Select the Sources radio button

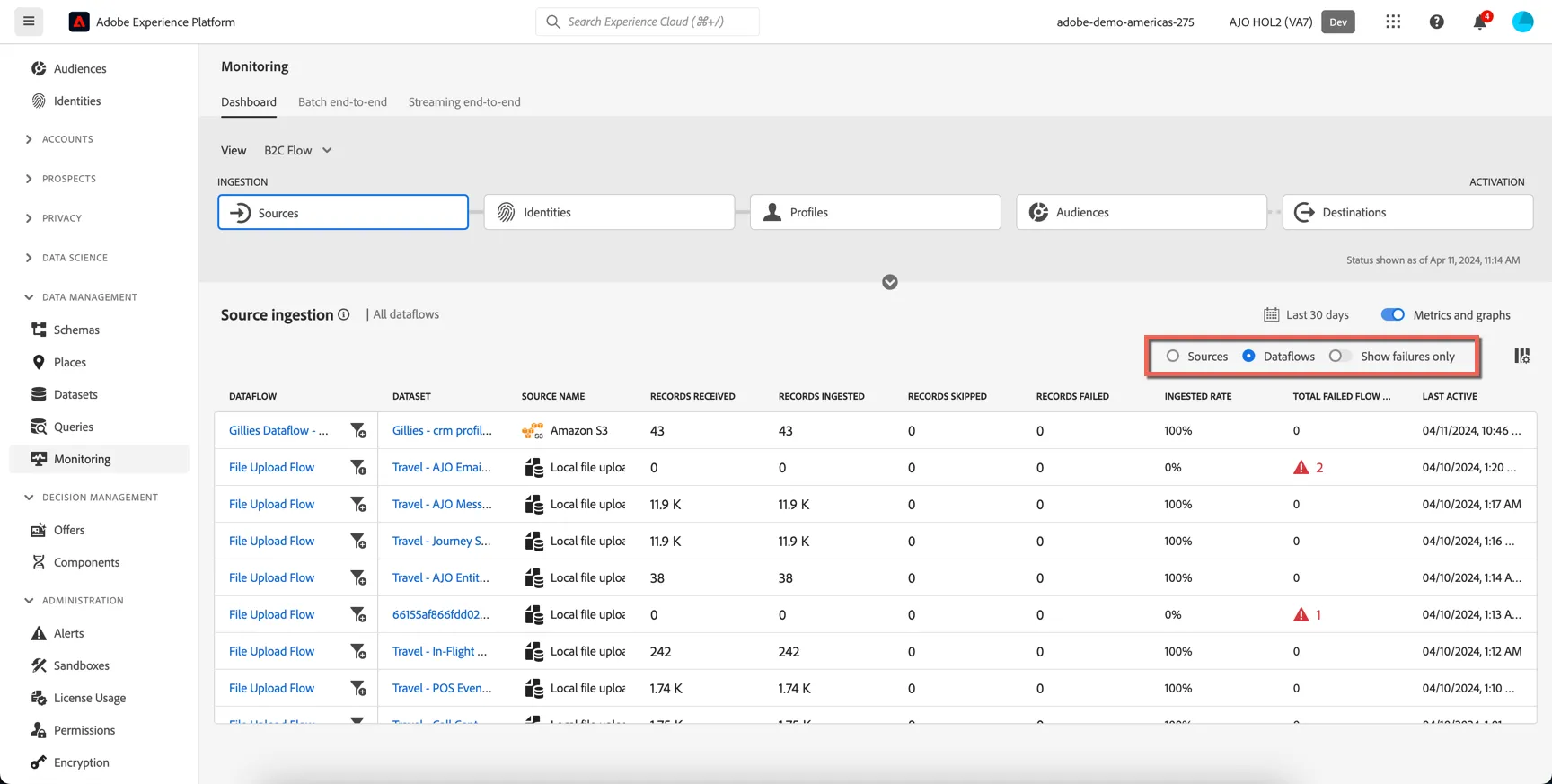pyautogui.click(x=1173, y=357)
